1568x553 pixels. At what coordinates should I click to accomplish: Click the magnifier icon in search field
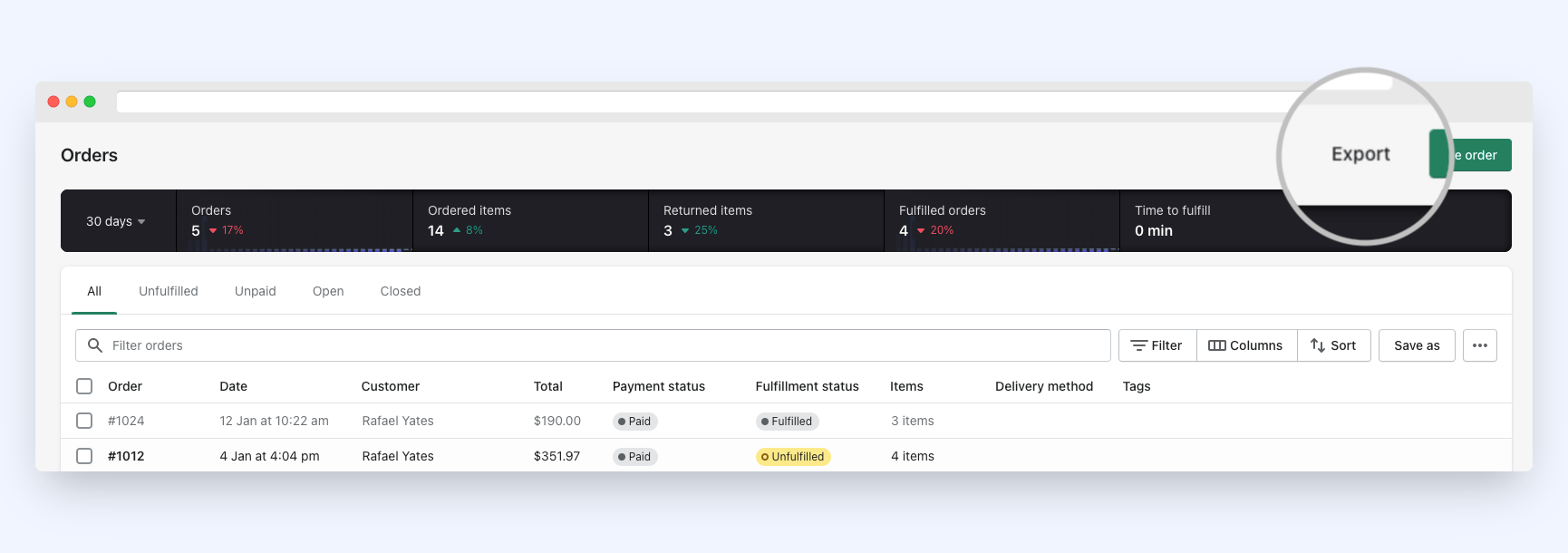(x=94, y=345)
